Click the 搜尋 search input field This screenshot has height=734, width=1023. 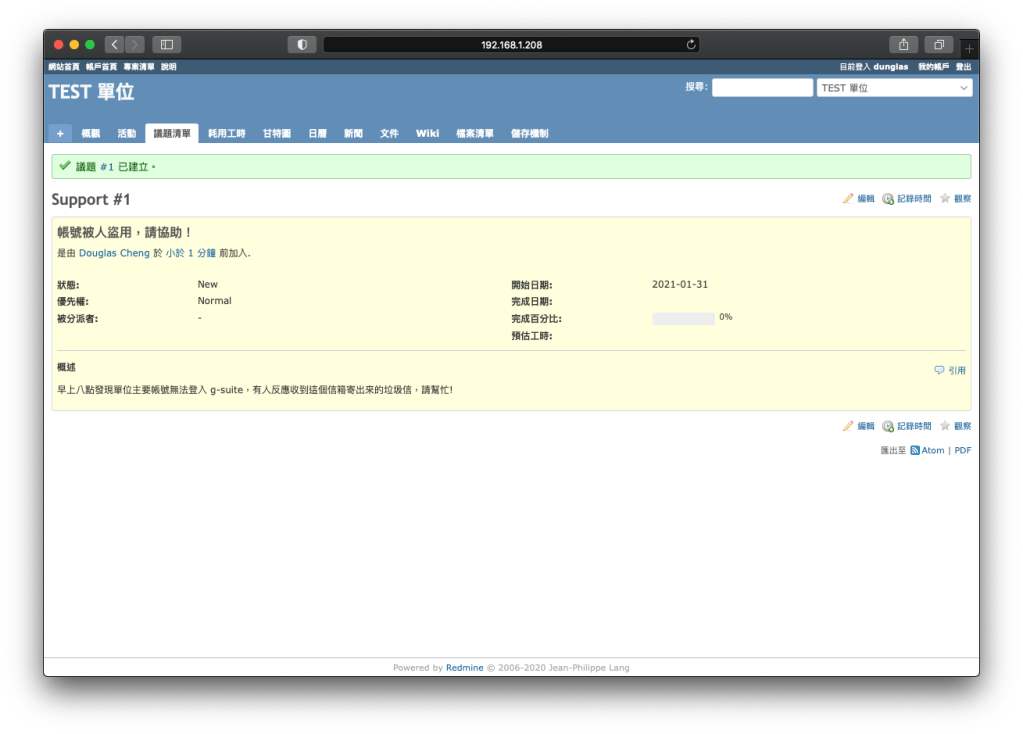pos(762,88)
